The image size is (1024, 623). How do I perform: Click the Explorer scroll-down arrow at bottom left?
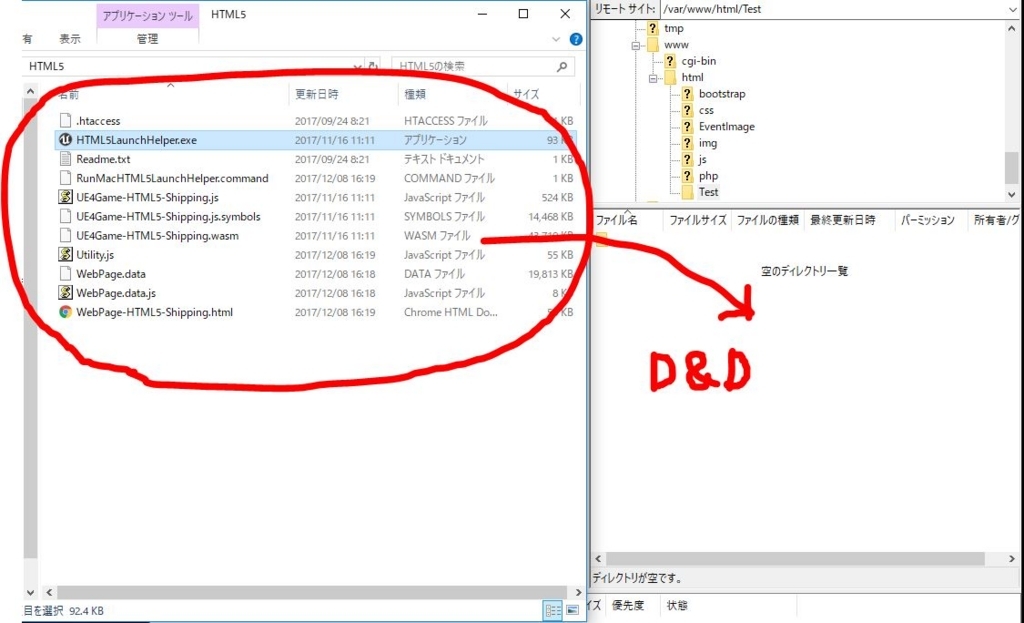tap(30, 592)
